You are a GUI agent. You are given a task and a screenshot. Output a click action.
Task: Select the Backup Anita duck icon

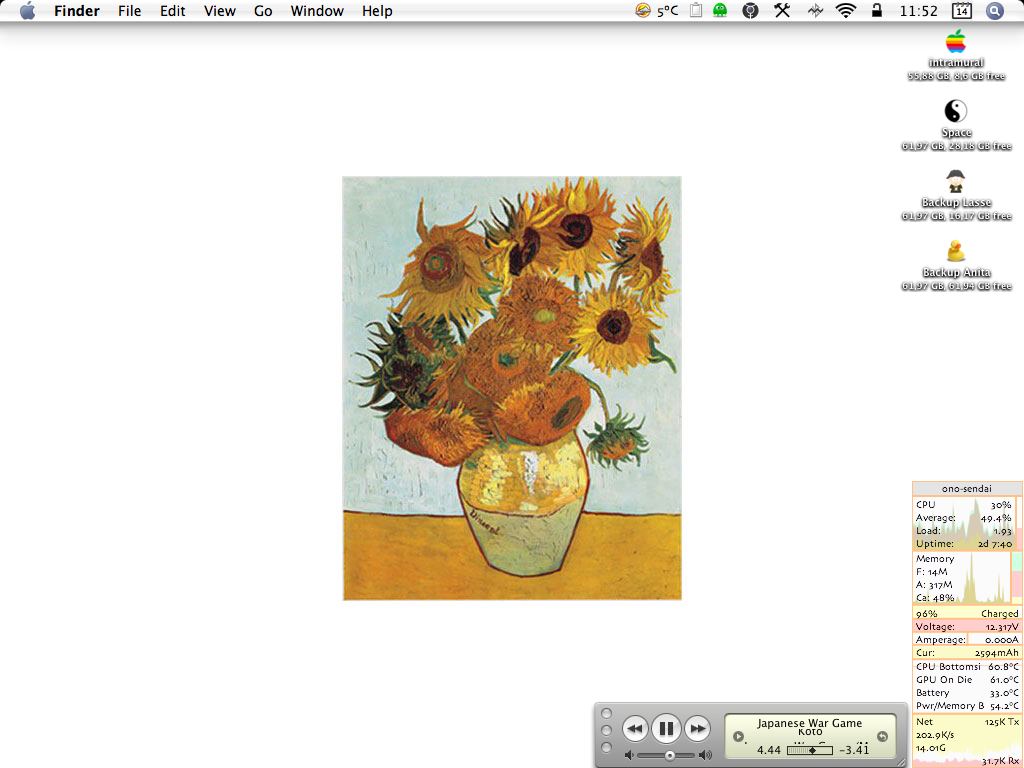click(955, 251)
